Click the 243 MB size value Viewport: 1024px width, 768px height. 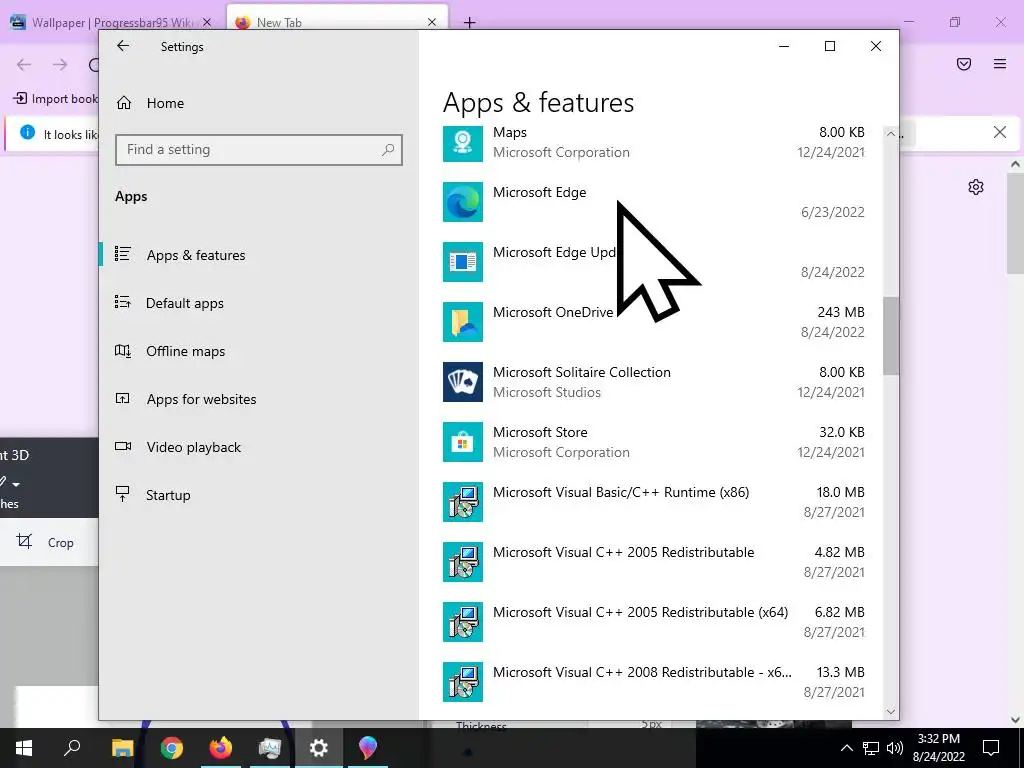point(840,312)
